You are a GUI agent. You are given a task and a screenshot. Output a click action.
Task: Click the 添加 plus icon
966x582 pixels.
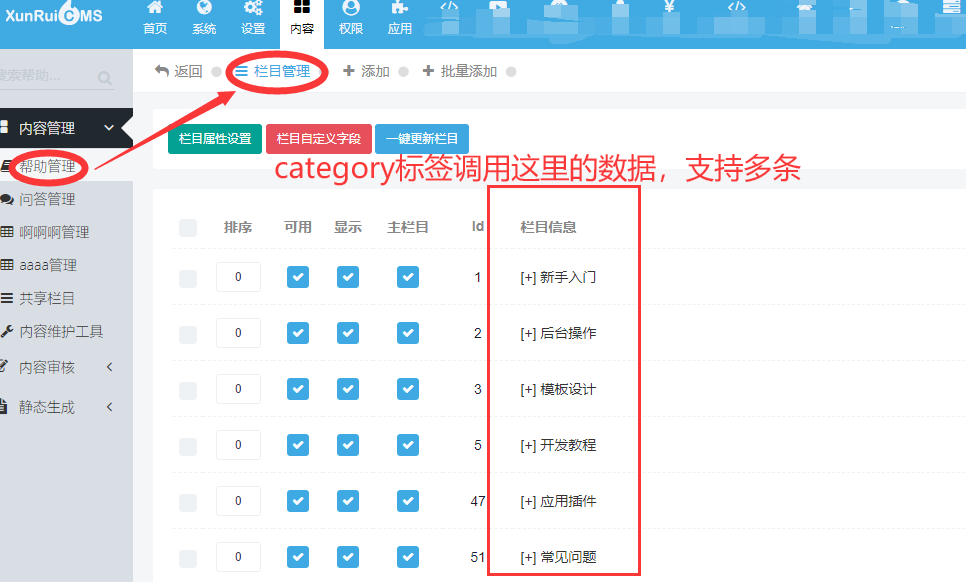(x=348, y=71)
